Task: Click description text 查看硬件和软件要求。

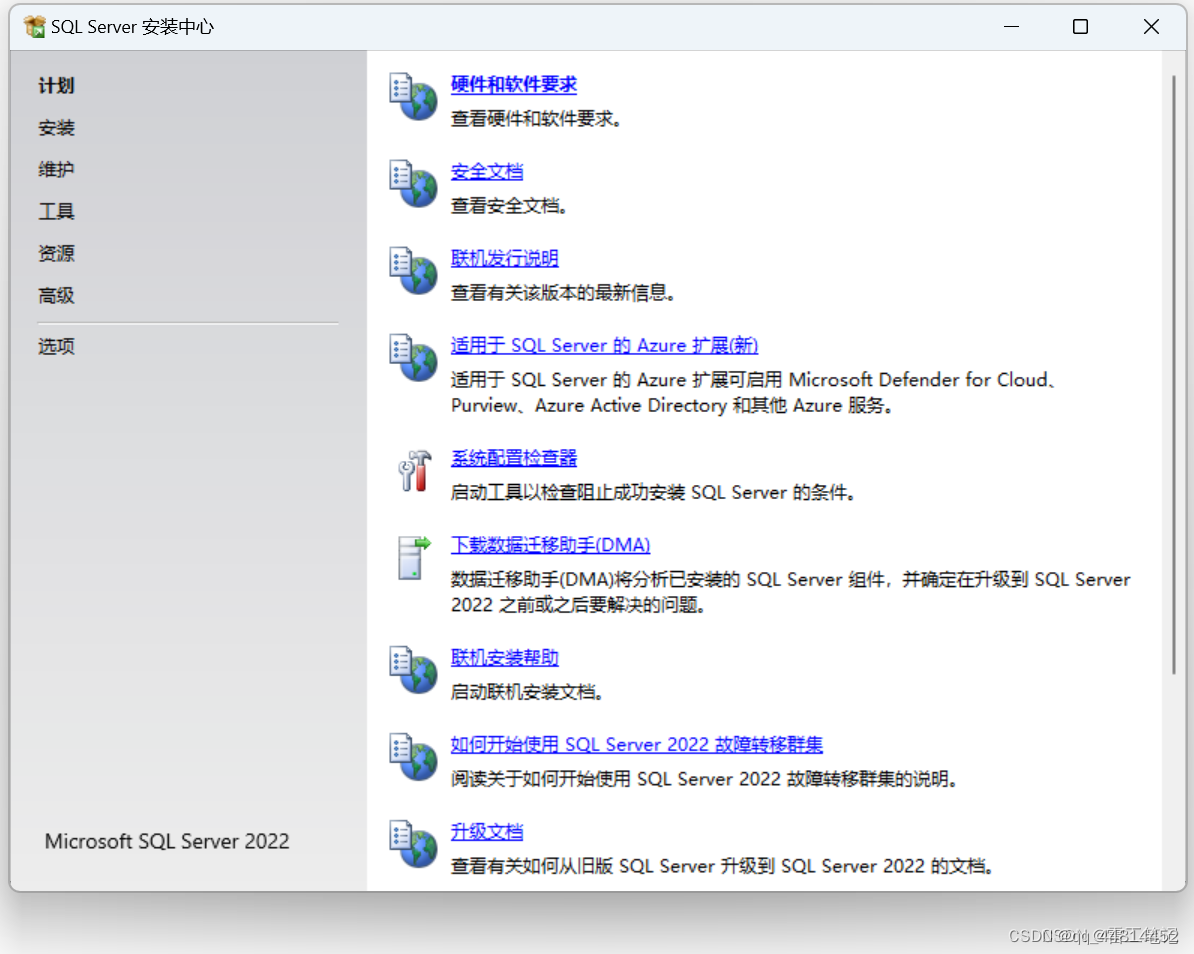Action: click(536, 119)
